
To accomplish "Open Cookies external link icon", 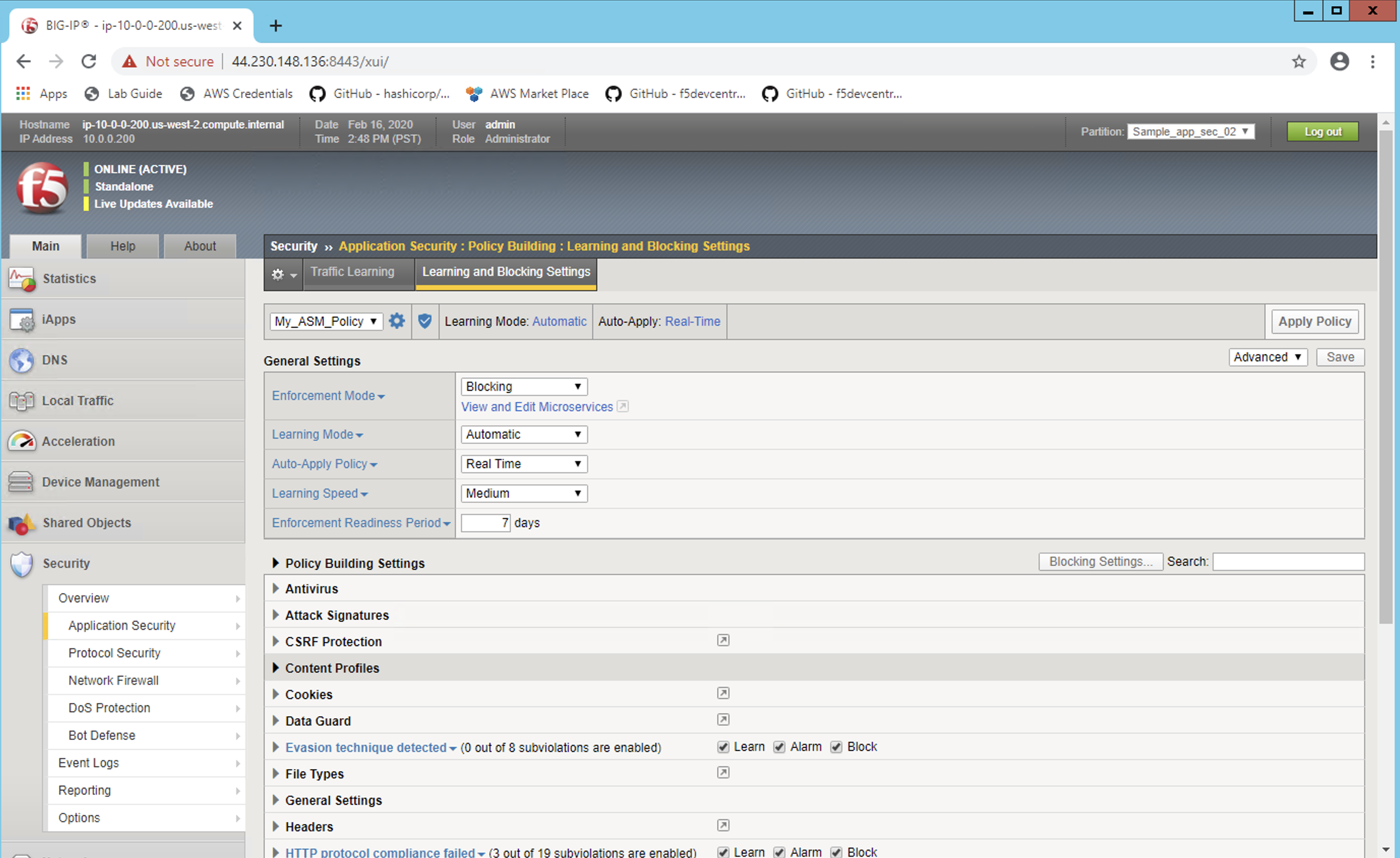I will coord(723,694).
